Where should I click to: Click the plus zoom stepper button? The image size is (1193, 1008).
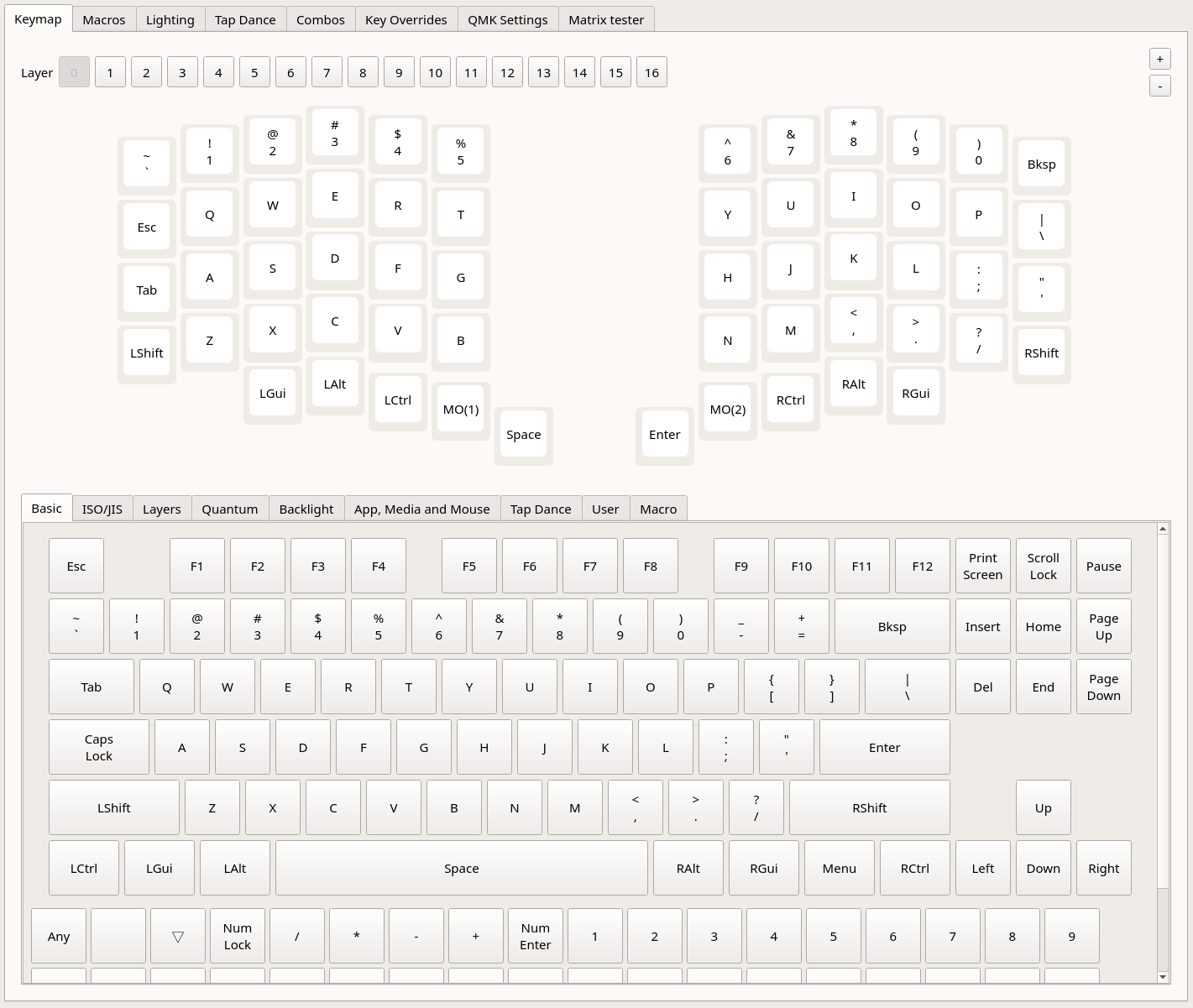click(x=1159, y=59)
